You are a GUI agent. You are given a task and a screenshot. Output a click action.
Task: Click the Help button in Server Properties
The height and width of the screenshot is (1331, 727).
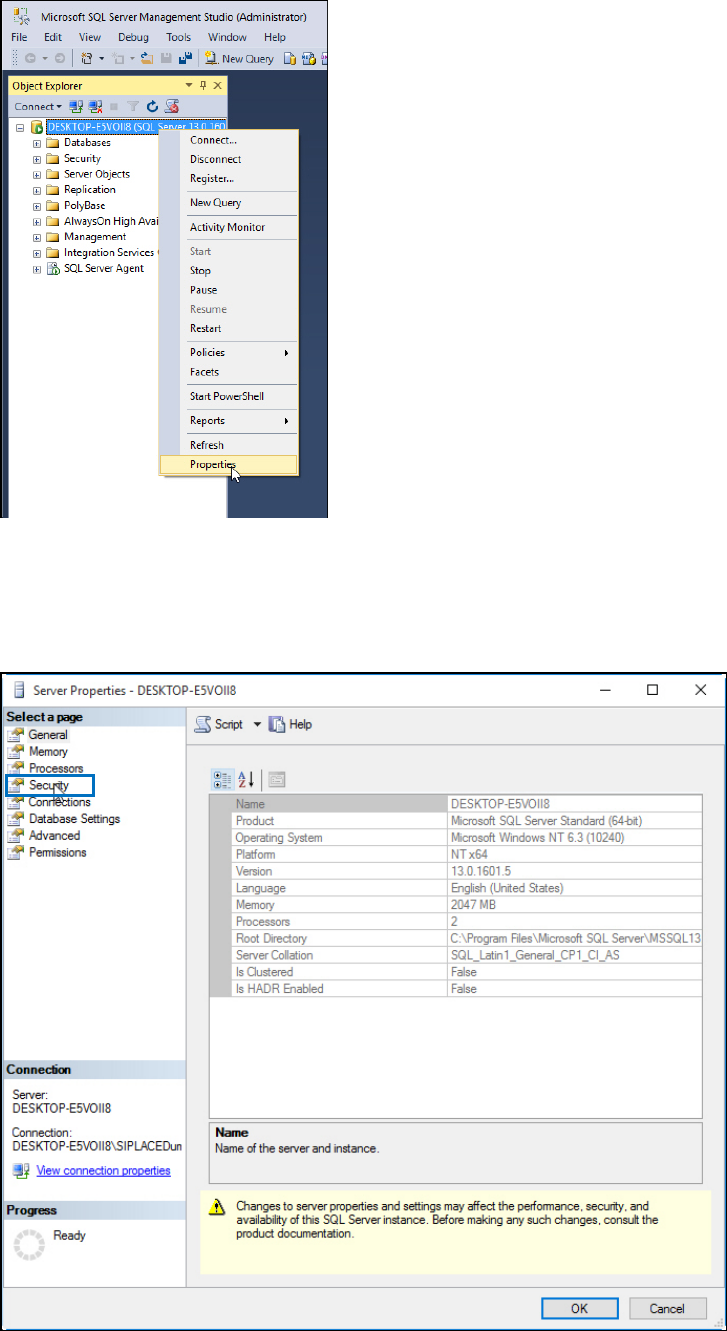[291, 725]
